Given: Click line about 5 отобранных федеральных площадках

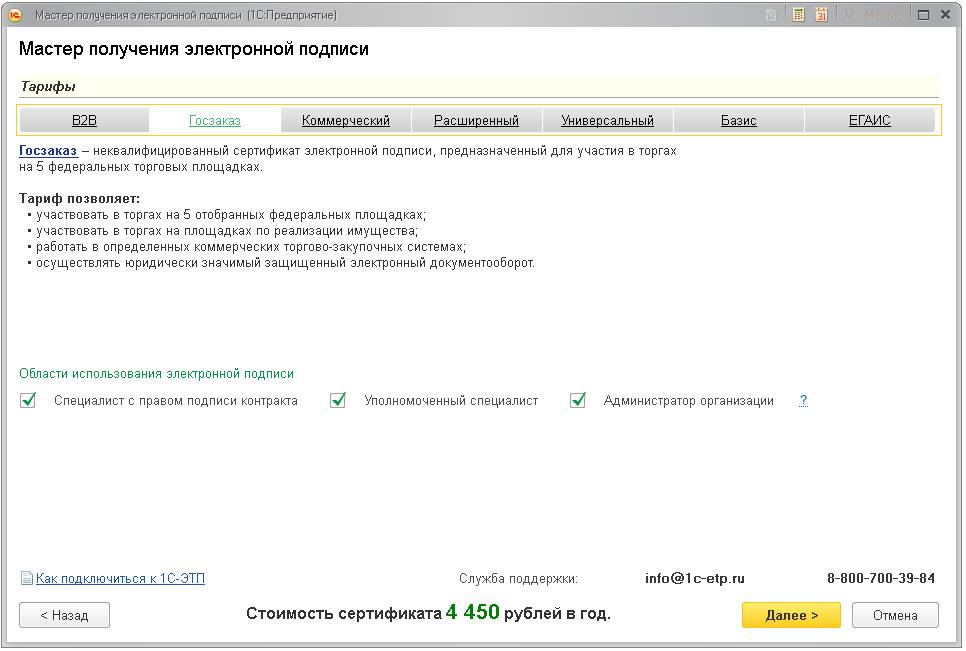Looking at the screenshot, I should click(231, 214).
